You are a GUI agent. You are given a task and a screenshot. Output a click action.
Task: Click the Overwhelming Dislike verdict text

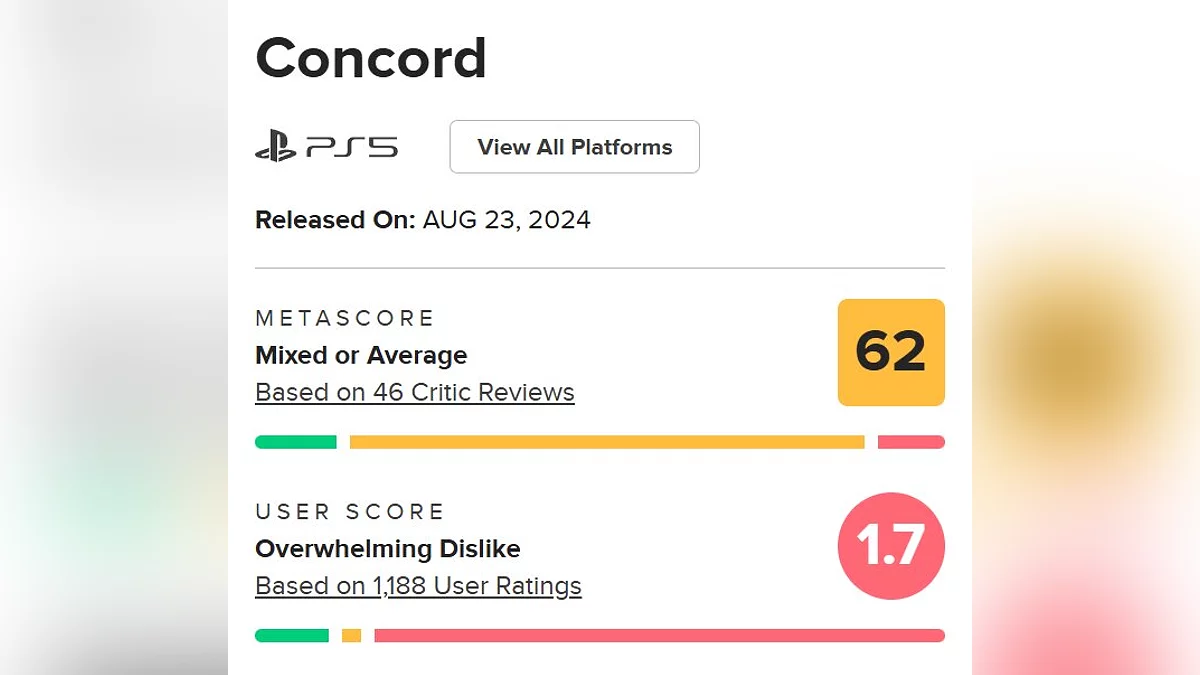388,548
